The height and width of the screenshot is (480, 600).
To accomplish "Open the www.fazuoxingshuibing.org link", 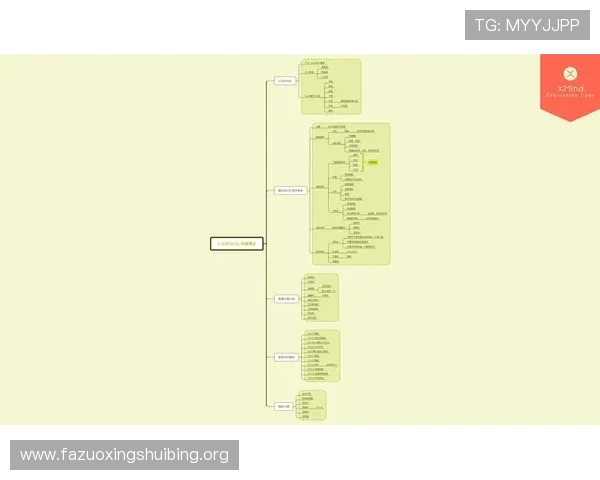I will pos(124,455).
